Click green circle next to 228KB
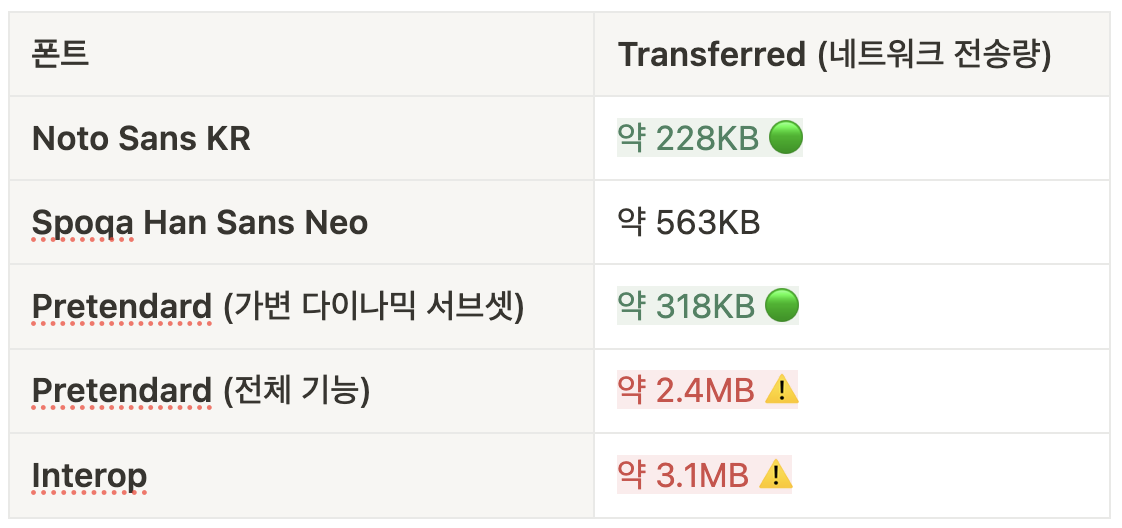The image size is (1122, 528). [785, 139]
